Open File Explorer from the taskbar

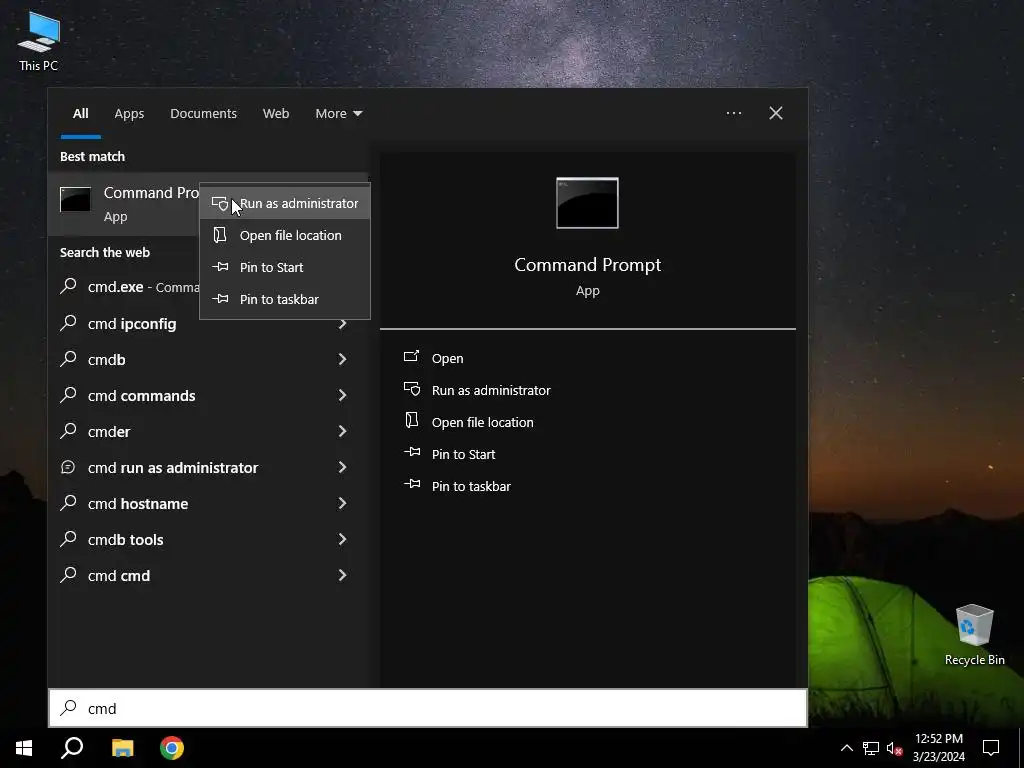pyautogui.click(x=122, y=748)
